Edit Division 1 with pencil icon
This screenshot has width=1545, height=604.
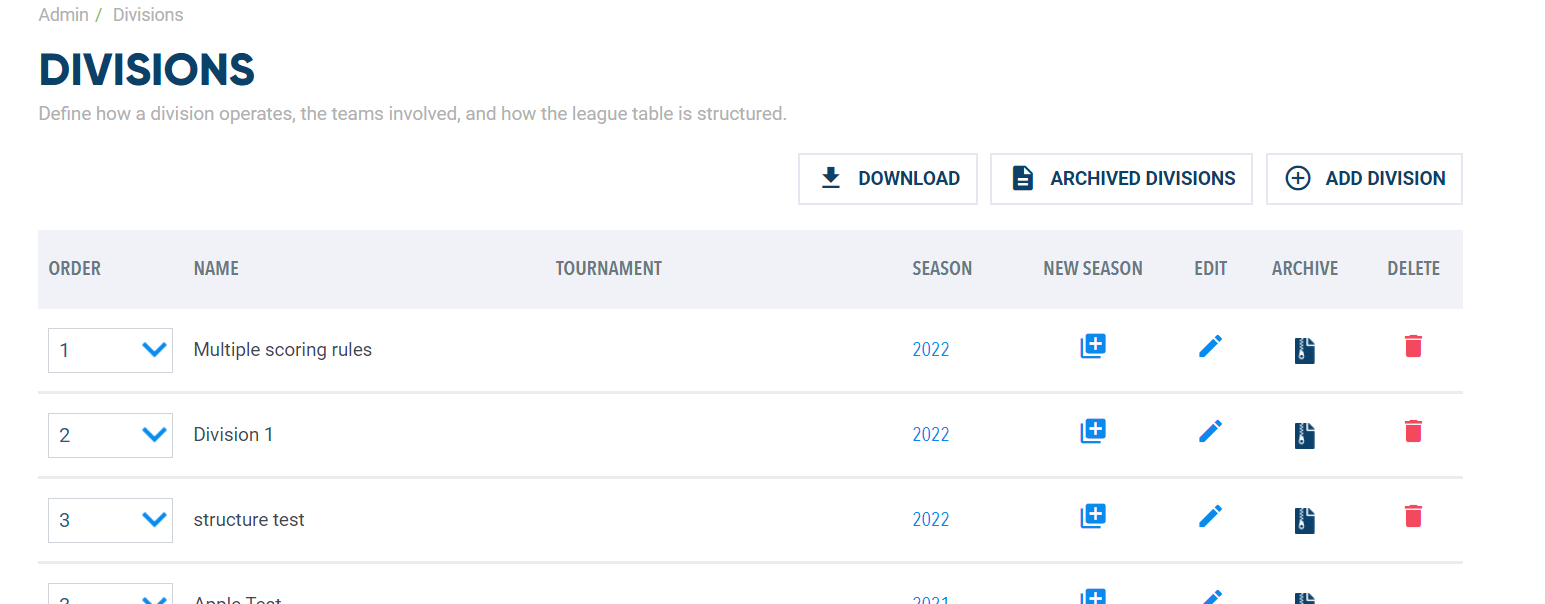[x=1210, y=432]
